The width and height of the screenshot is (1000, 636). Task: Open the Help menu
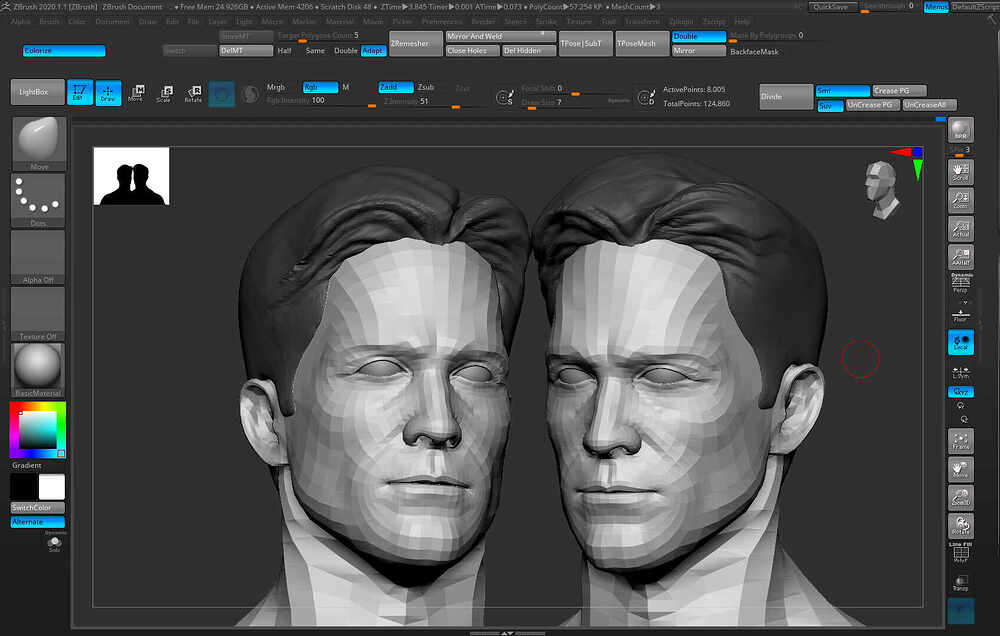pos(742,22)
